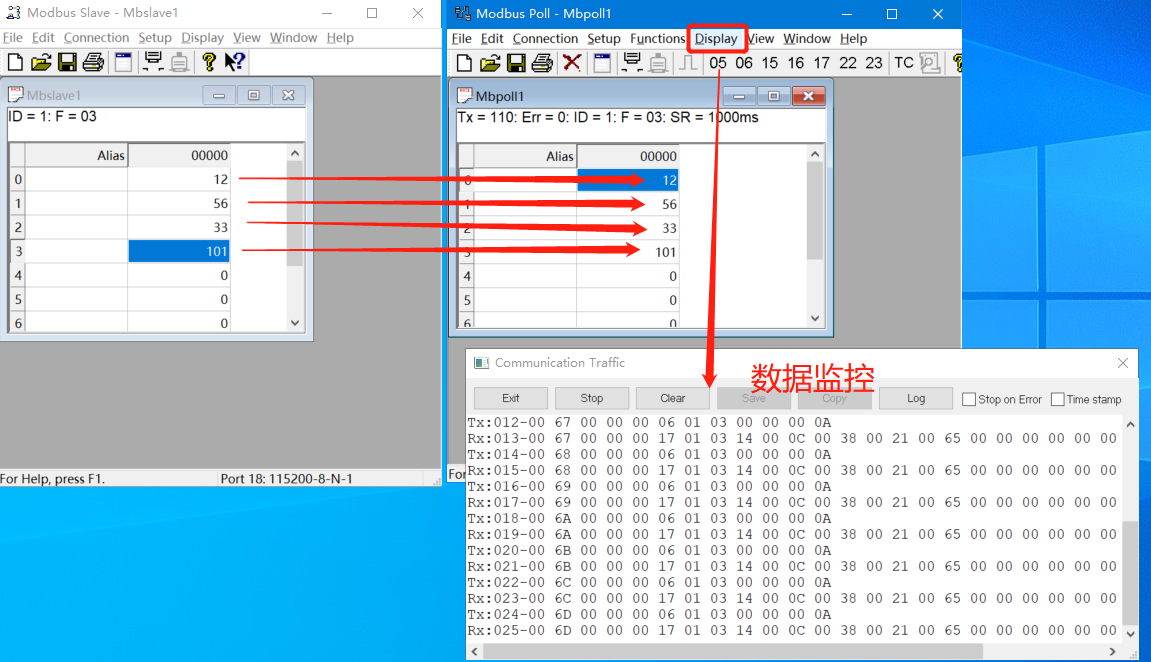The width and height of the screenshot is (1151, 662).
Task: Click the red X delete icon in Modbus Poll
Action: [x=572, y=63]
